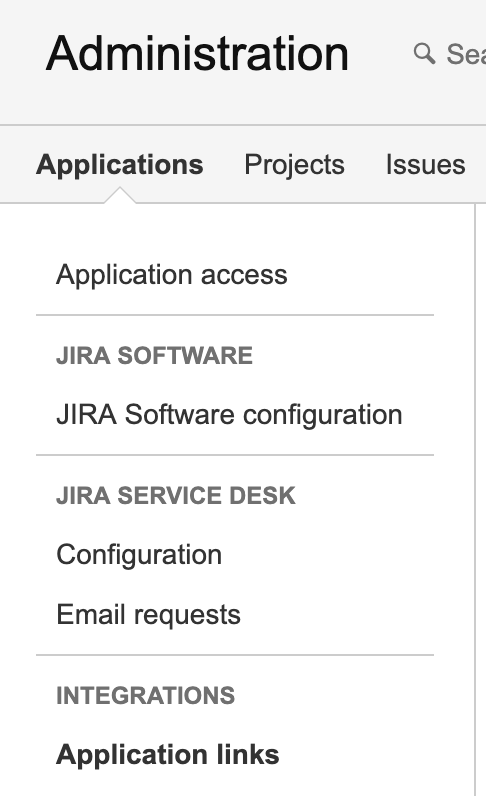
Task: Click the search magnifier icon
Action: click(x=424, y=53)
